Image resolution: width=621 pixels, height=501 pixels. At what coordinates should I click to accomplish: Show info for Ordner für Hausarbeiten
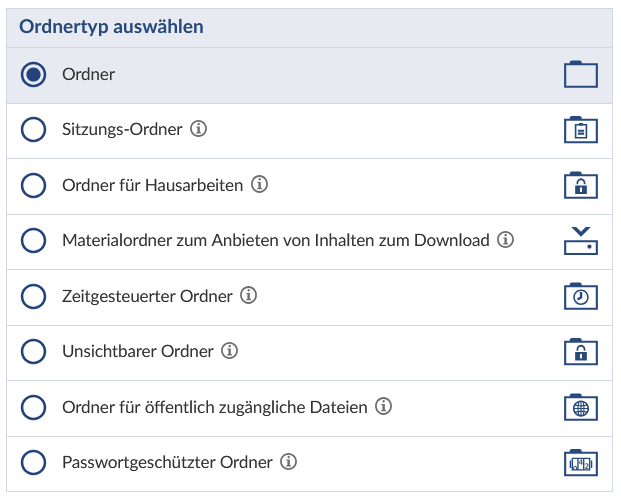click(260, 185)
